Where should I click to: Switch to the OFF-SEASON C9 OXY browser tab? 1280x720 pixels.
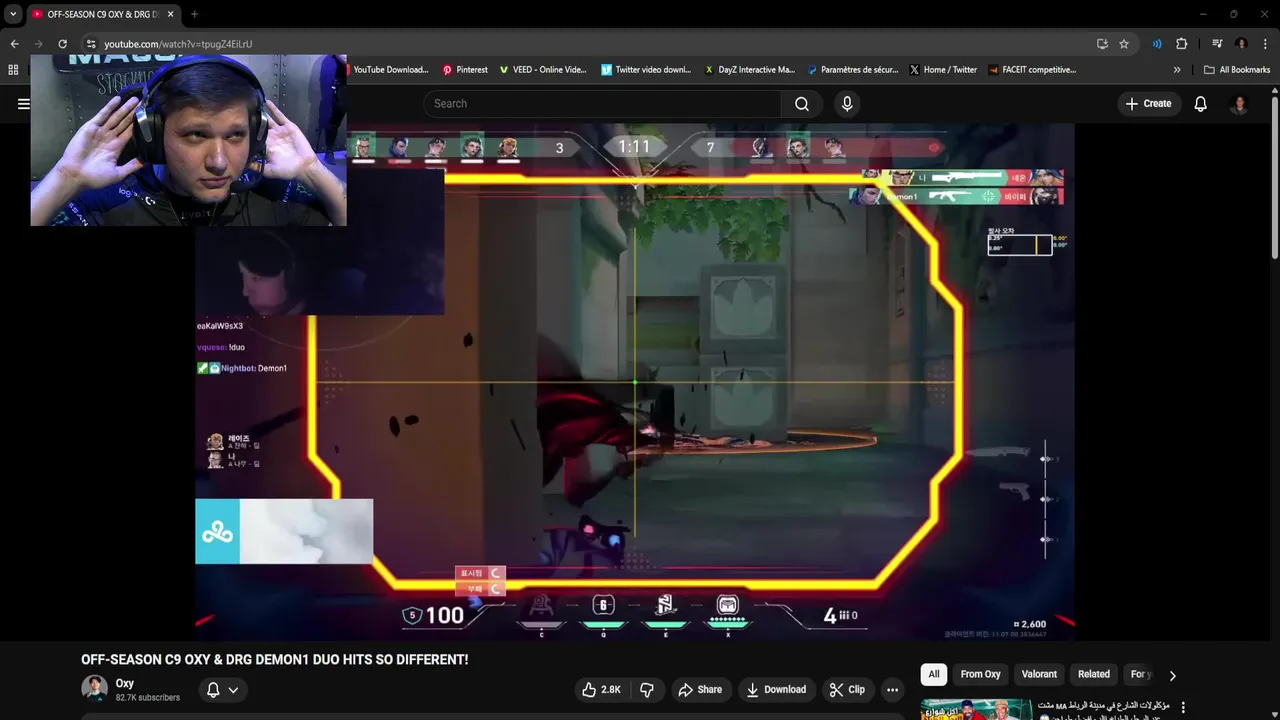tap(103, 14)
